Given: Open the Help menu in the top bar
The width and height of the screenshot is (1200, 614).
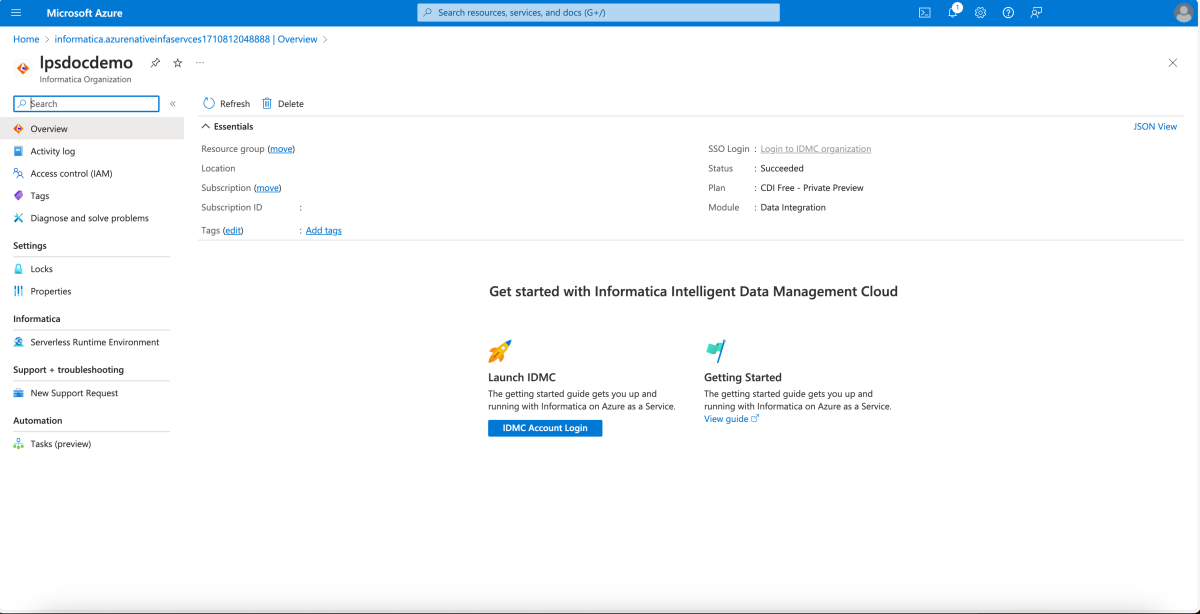Looking at the screenshot, I should (1006, 12).
